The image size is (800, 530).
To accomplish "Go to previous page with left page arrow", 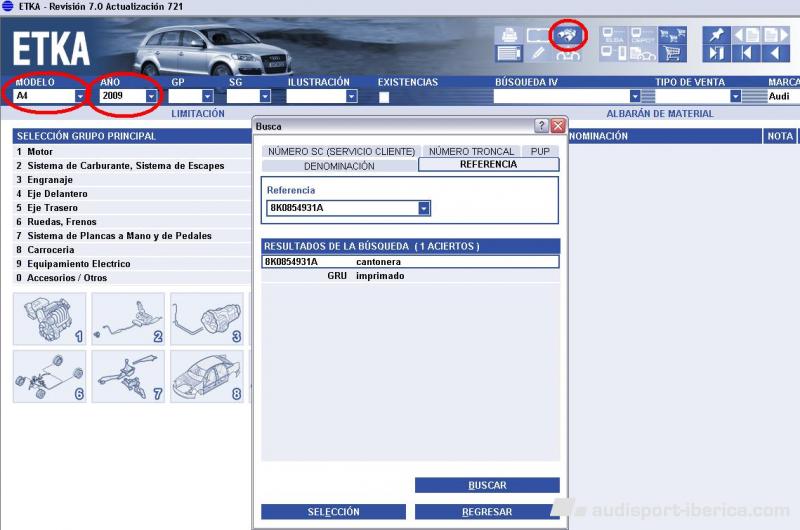I will pyautogui.click(x=746, y=35).
